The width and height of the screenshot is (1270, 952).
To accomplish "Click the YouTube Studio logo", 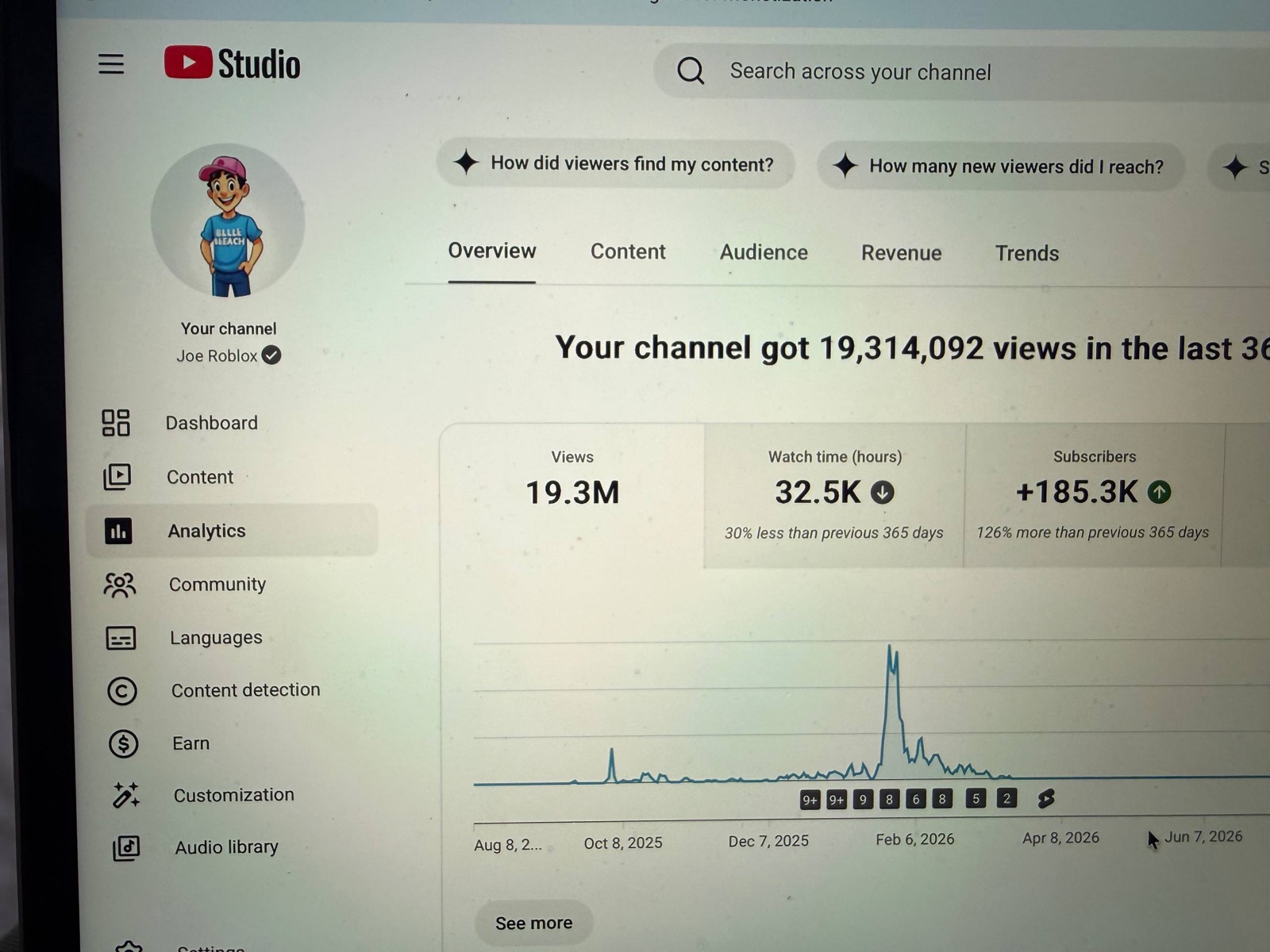I will [232, 63].
